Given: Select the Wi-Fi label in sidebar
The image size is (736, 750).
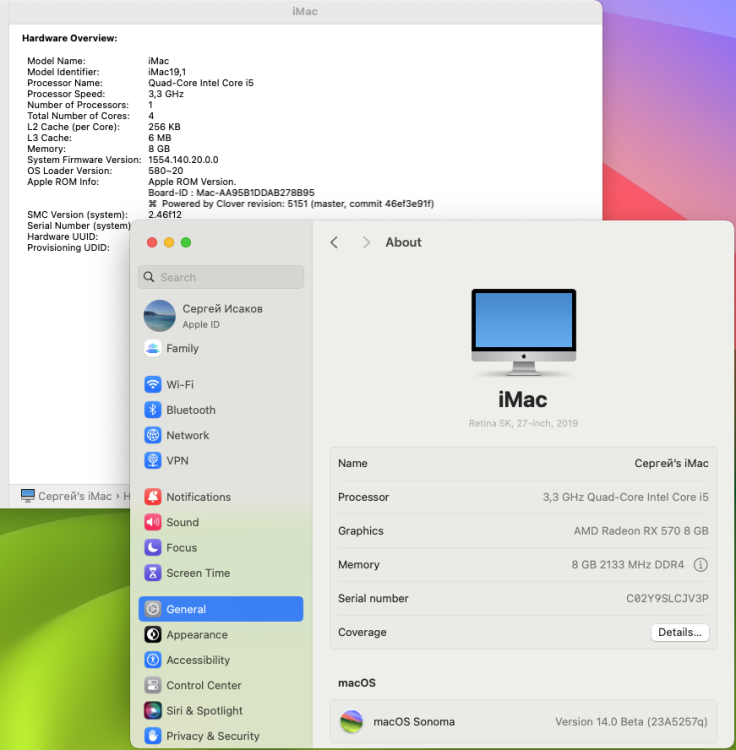Looking at the screenshot, I should pyautogui.click(x=180, y=385).
